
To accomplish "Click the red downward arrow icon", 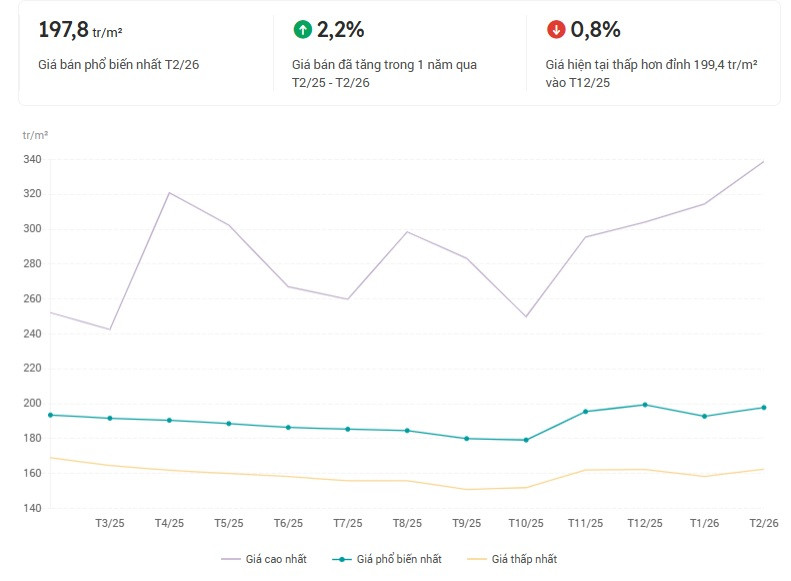I will (556, 29).
